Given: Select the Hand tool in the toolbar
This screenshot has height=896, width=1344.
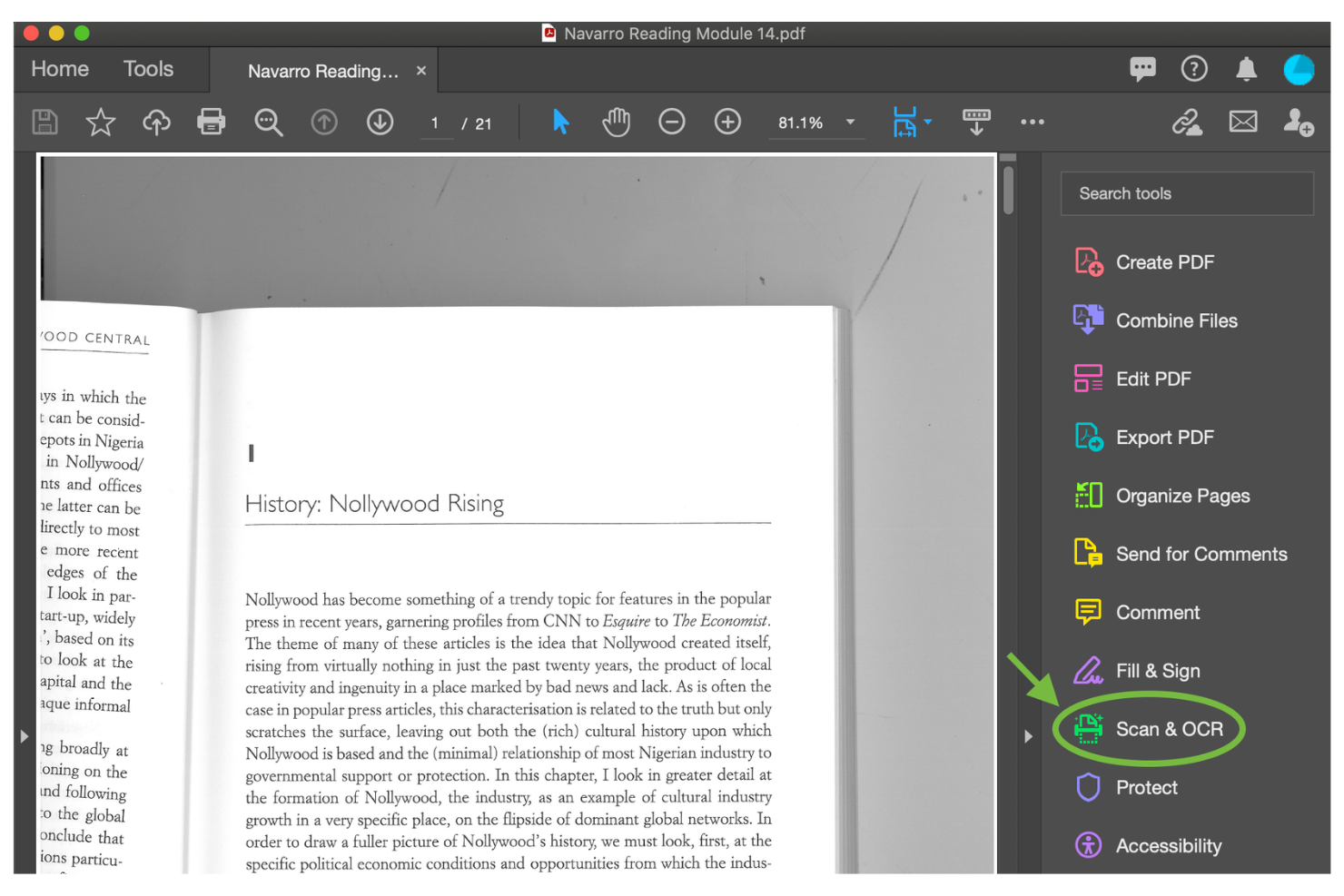Looking at the screenshot, I should [x=616, y=121].
